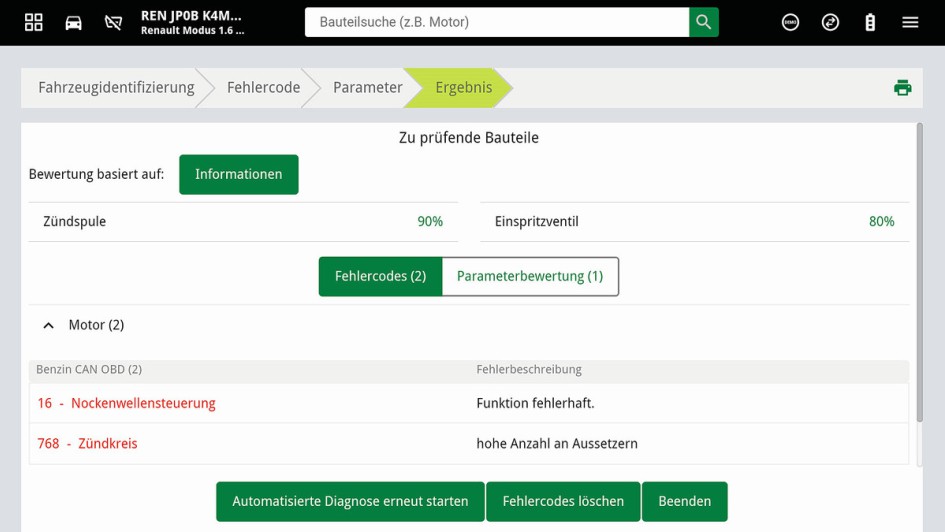The height and width of the screenshot is (532, 945).
Task: Click the REN JP0B K4M vehicle title
Action: [x=191, y=16]
